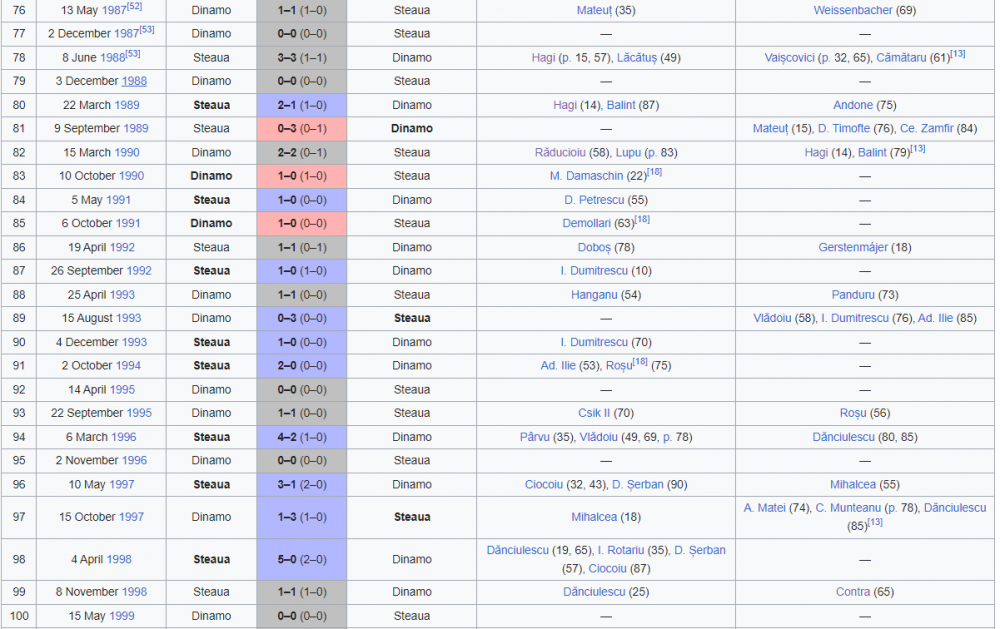1000x629 pixels.
Task: Select the 1–3 (1–0) score cell
Action: 302,517
